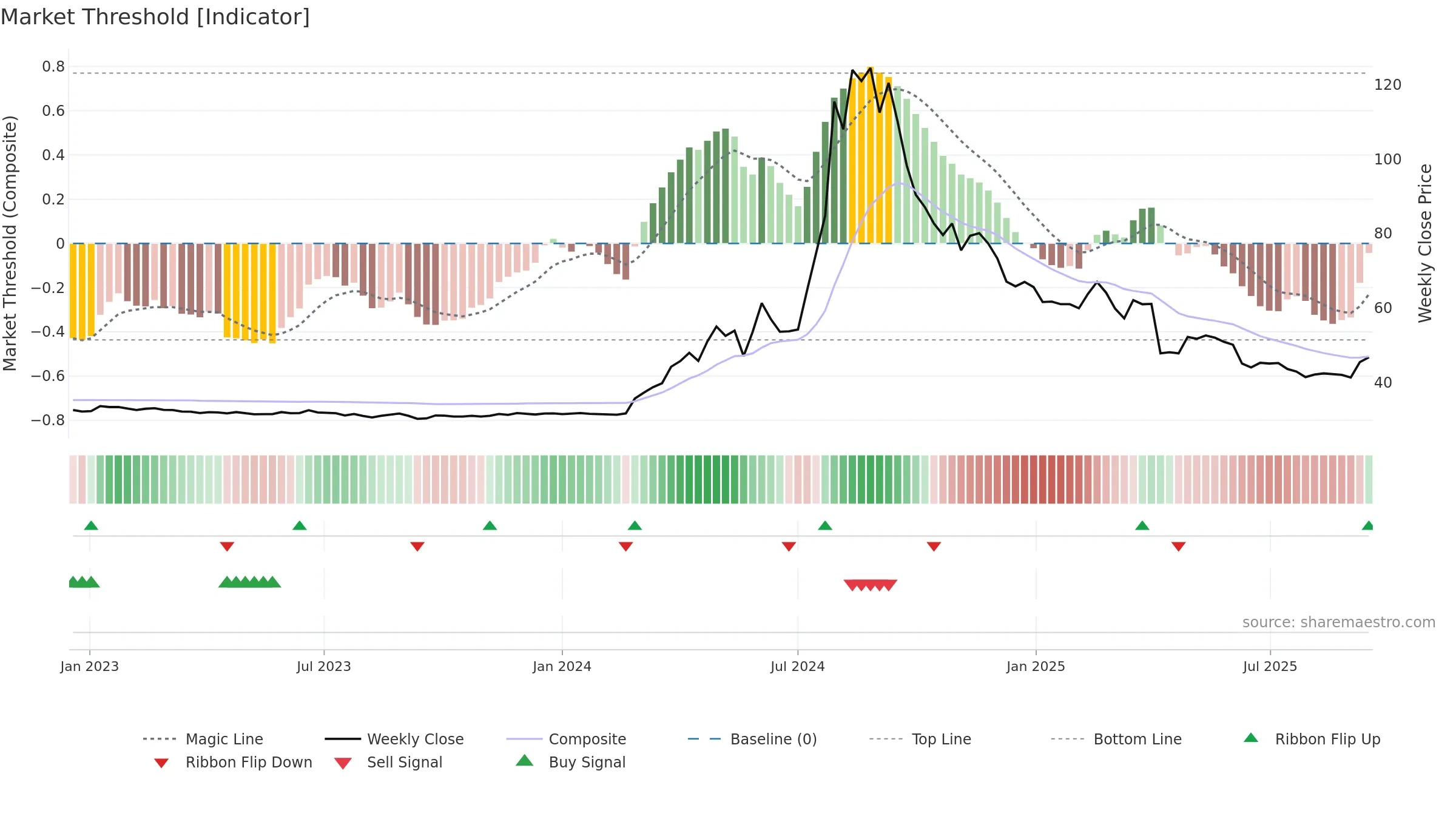
Task: Toggle the Composite legend entry
Action: tap(566, 739)
